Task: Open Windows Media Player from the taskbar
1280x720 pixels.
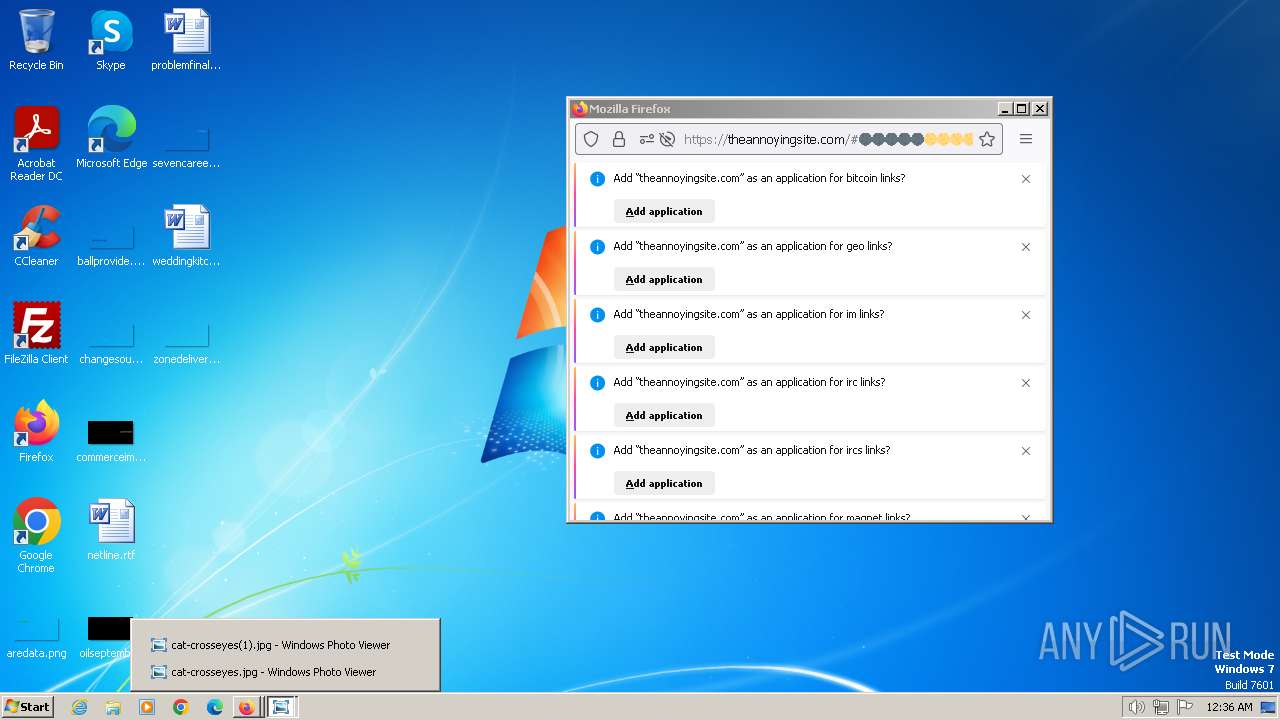Action: (147, 707)
